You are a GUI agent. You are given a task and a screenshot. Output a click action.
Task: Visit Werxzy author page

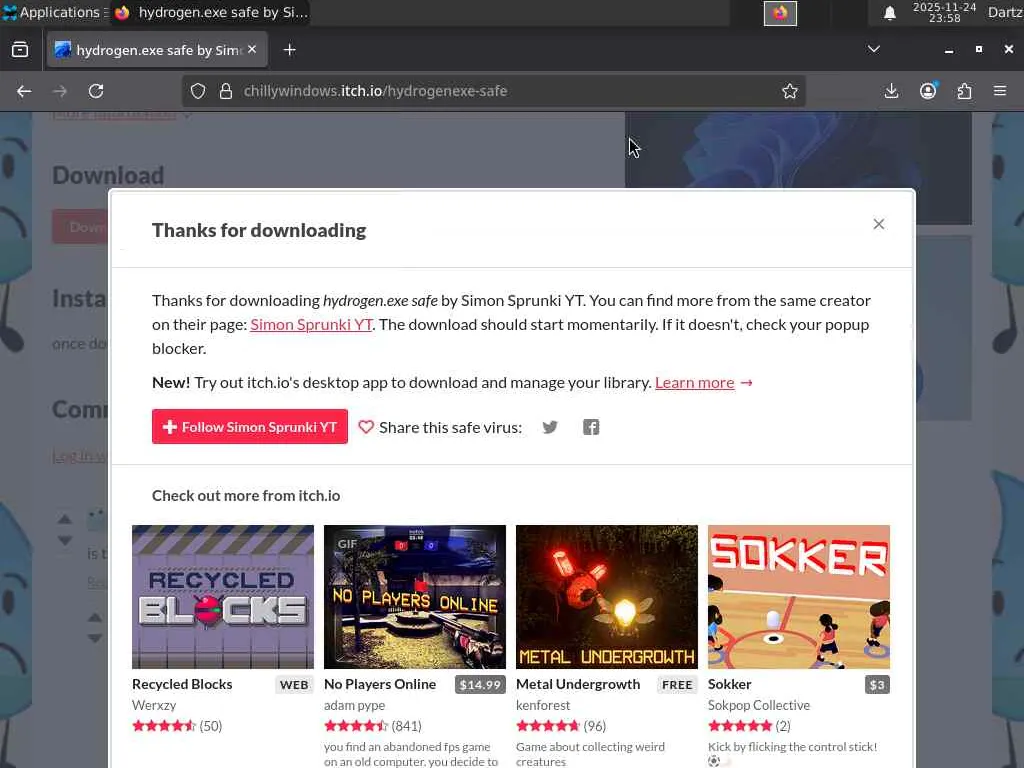(x=154, y=705)
